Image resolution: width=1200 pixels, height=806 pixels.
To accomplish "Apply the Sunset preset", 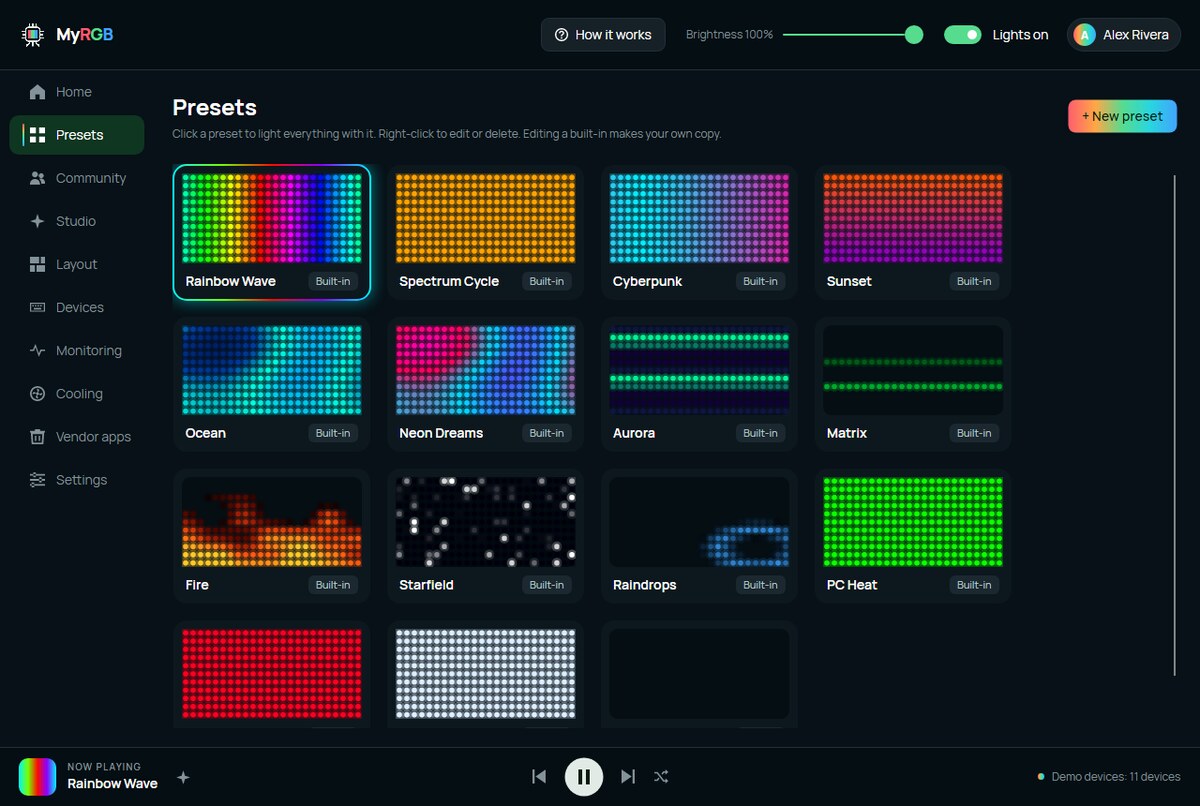I will pos(913,233).
